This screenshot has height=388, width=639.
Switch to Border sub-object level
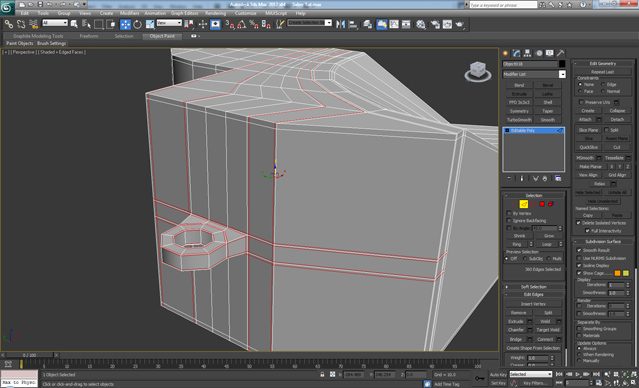coord(533,204)
